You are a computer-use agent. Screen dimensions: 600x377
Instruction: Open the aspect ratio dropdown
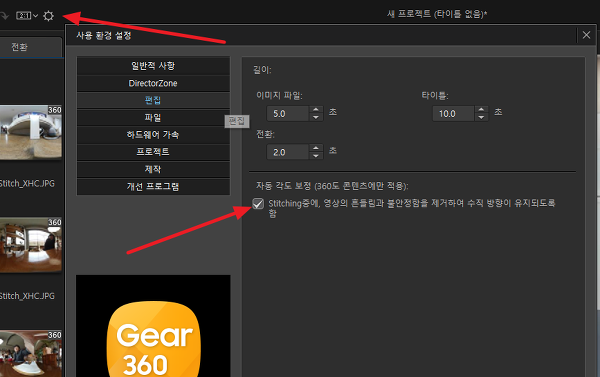pos(27,16)
